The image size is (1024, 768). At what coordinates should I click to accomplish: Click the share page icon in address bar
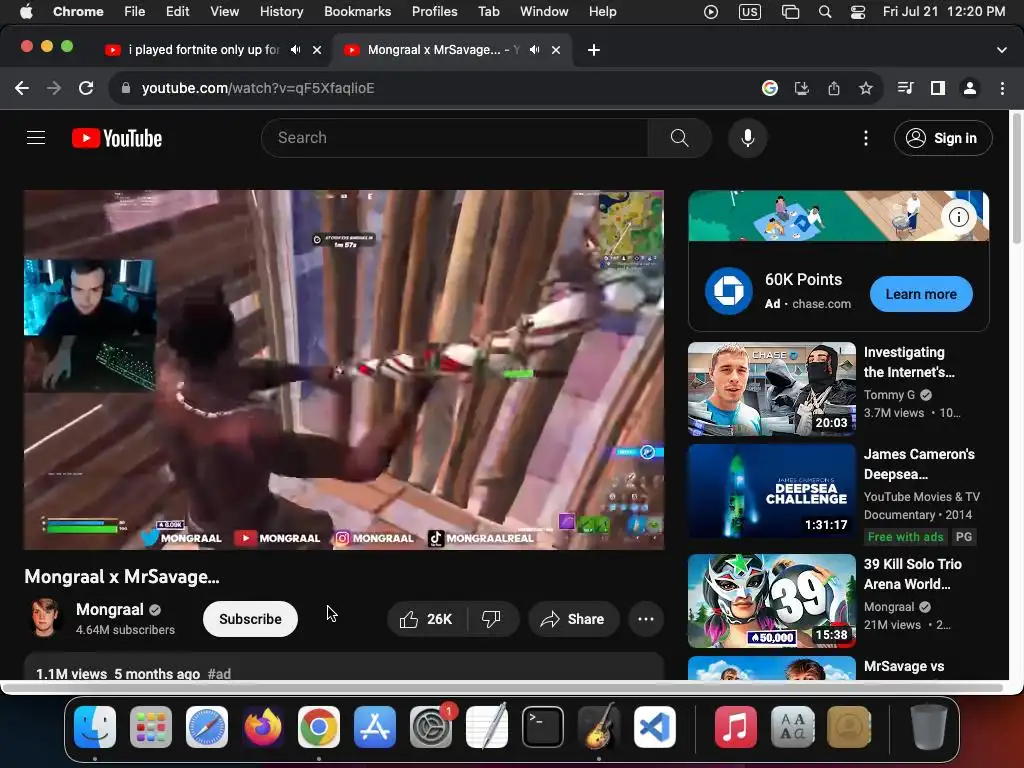click(x=834, y=88)
